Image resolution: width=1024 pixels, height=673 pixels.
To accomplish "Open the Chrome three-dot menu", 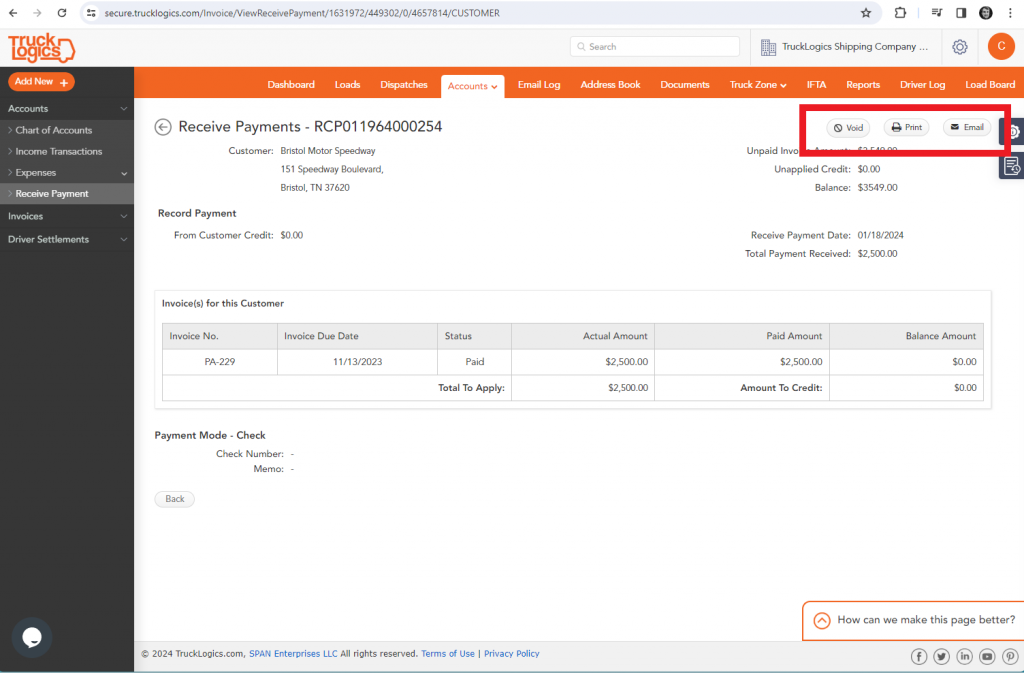I will point(1010,13).
